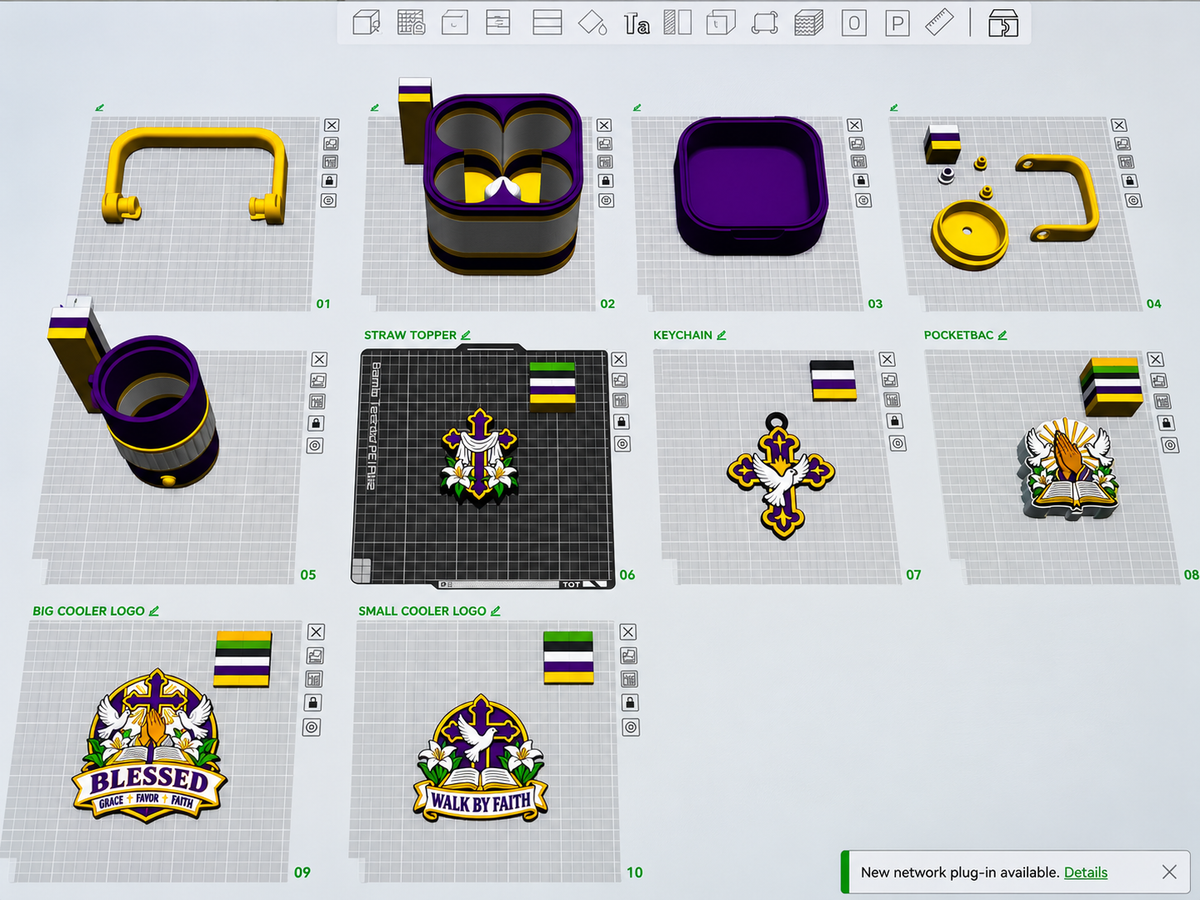Click the SMALL COOLER LOGO plate name

click(422, 611)
